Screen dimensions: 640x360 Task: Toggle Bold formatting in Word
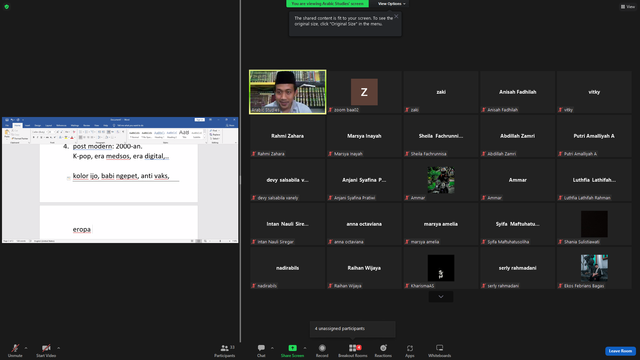(33, 137)
